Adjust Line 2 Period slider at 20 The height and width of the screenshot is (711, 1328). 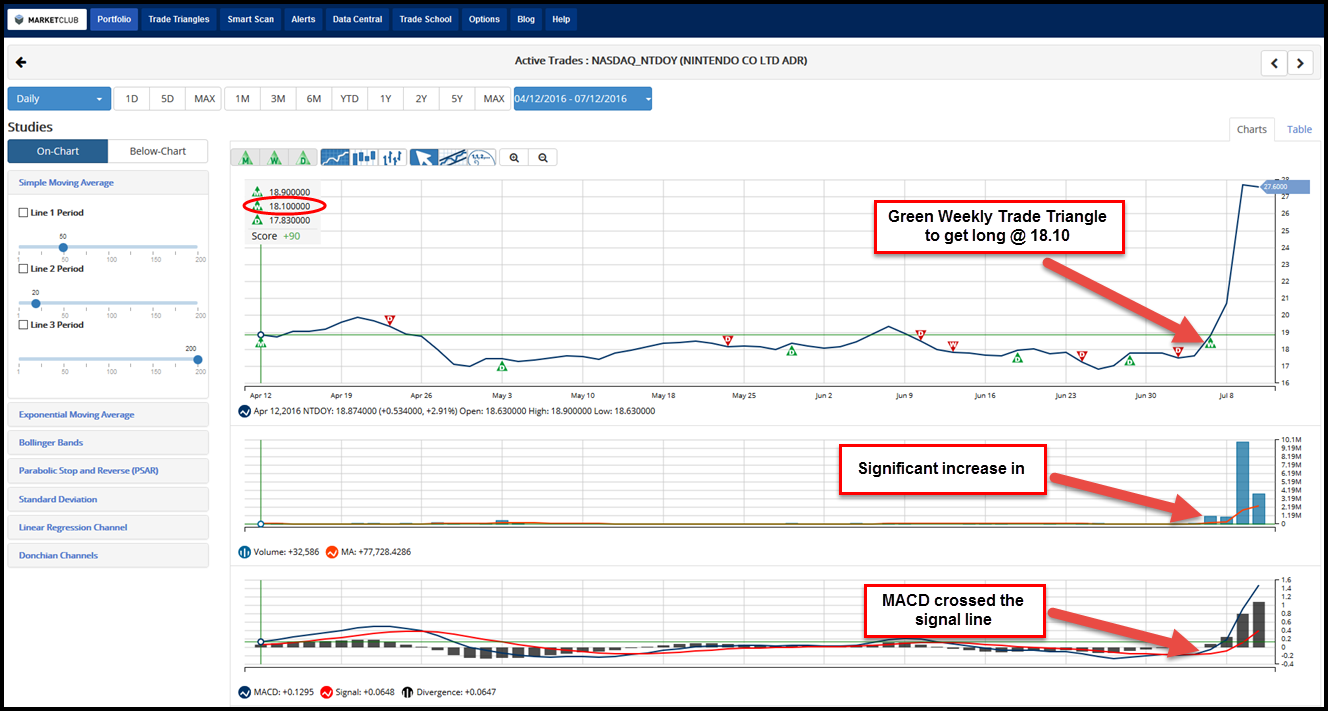pos(36,303)
